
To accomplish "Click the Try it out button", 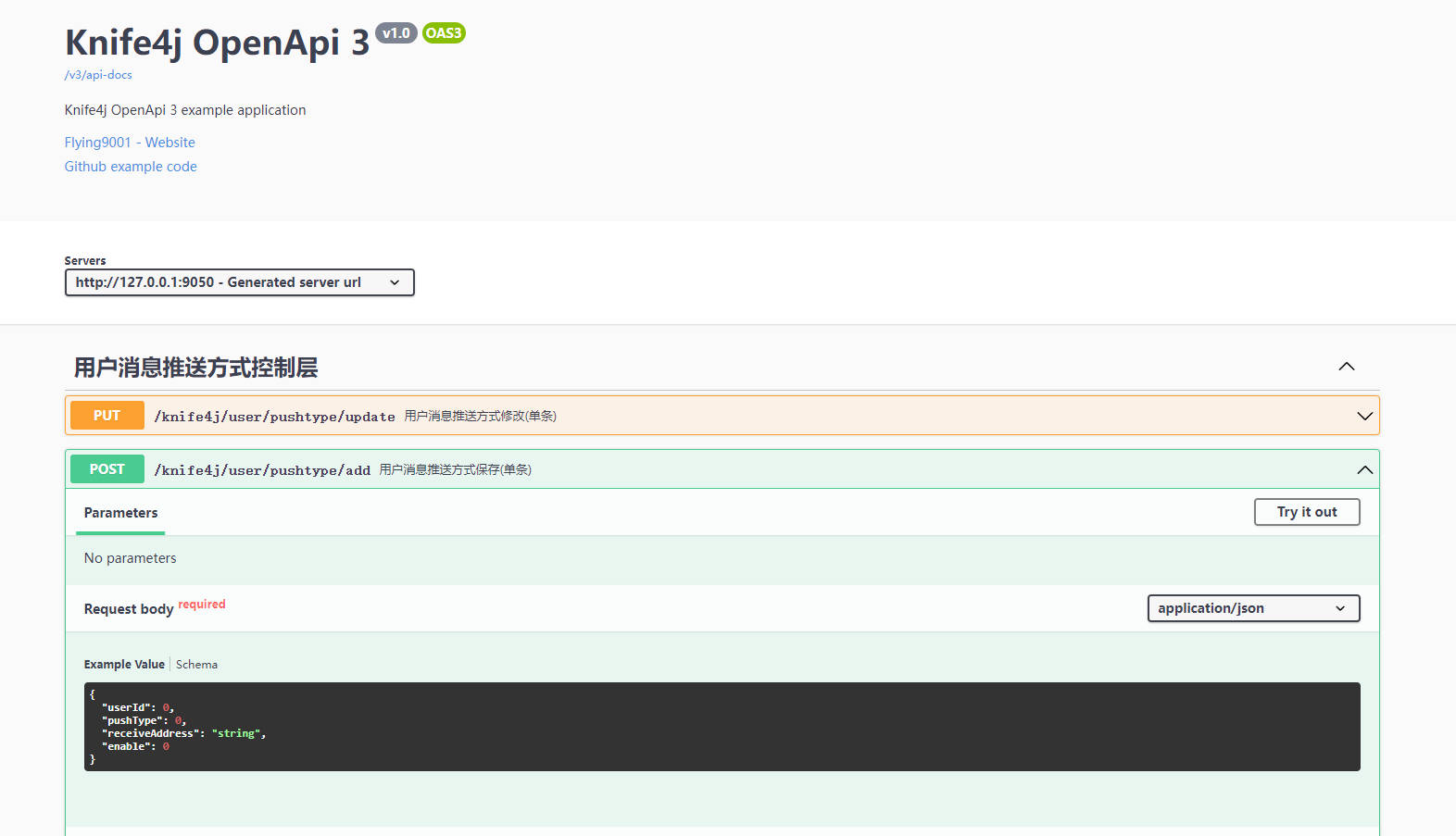I will 1307,512.
